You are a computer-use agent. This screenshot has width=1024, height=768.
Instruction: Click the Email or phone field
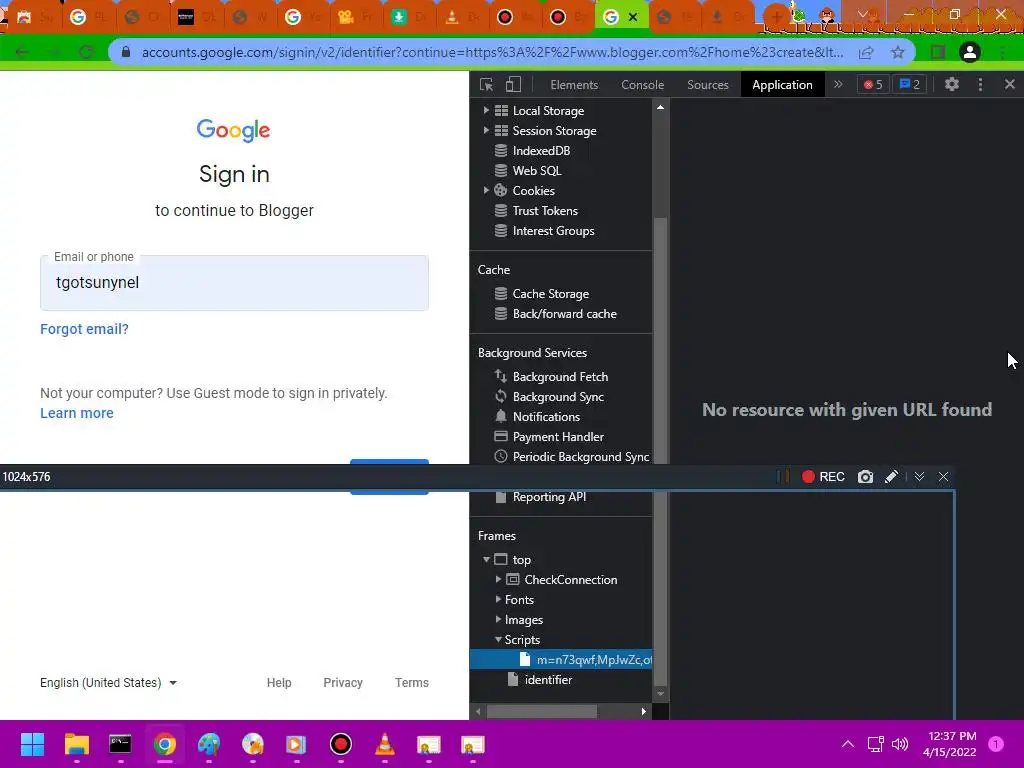(x=234, y=283)
